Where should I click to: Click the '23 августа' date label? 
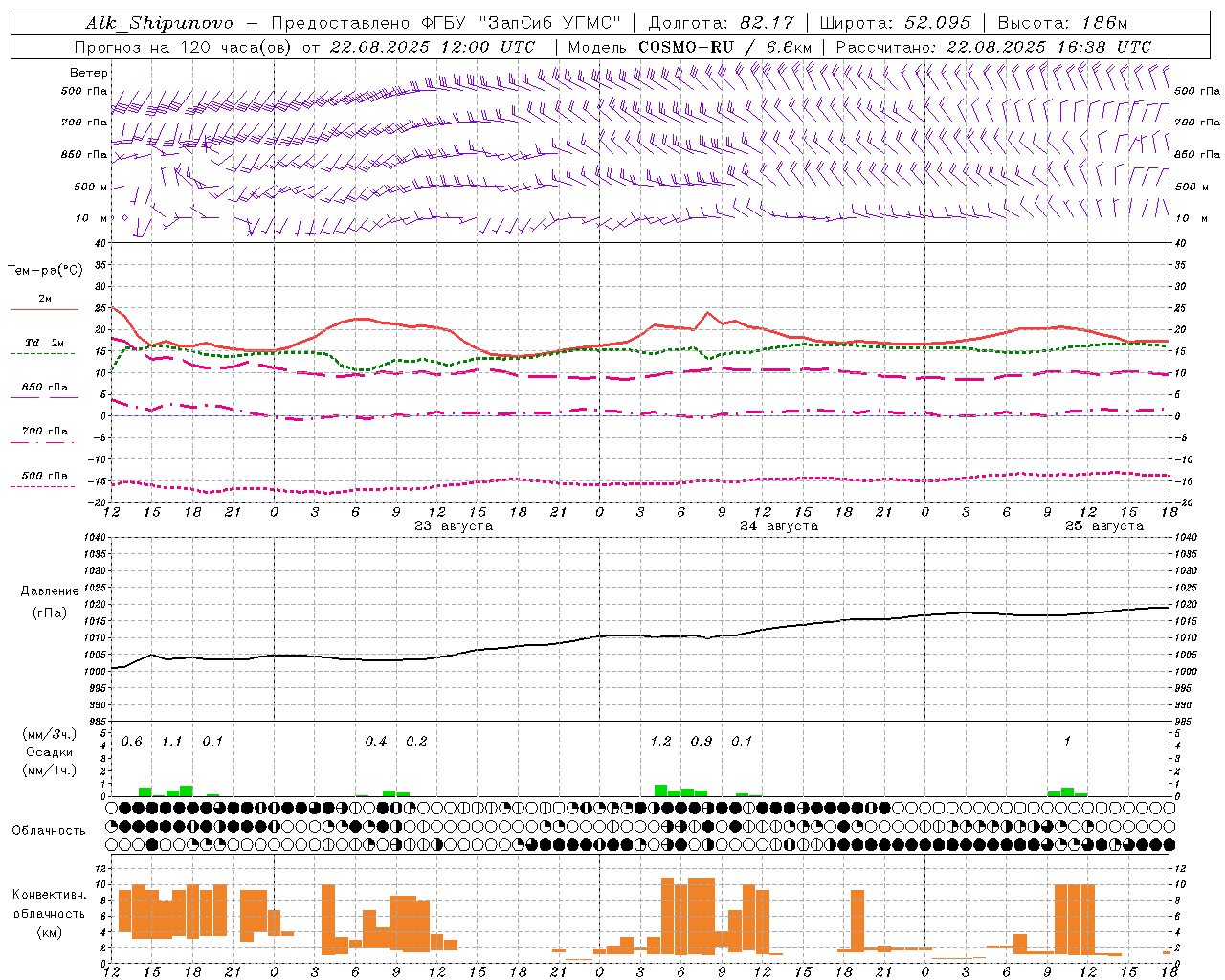click(x=454, y=526)
